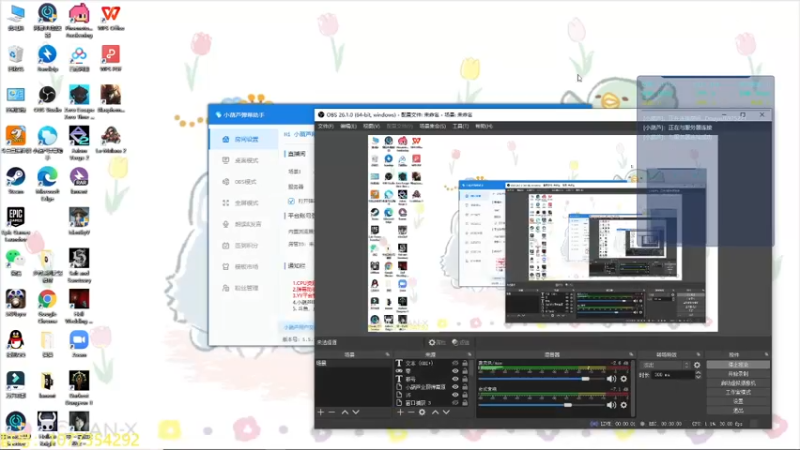
Task: Remove the selected source with minus button
Action: [x=411, y=412]
